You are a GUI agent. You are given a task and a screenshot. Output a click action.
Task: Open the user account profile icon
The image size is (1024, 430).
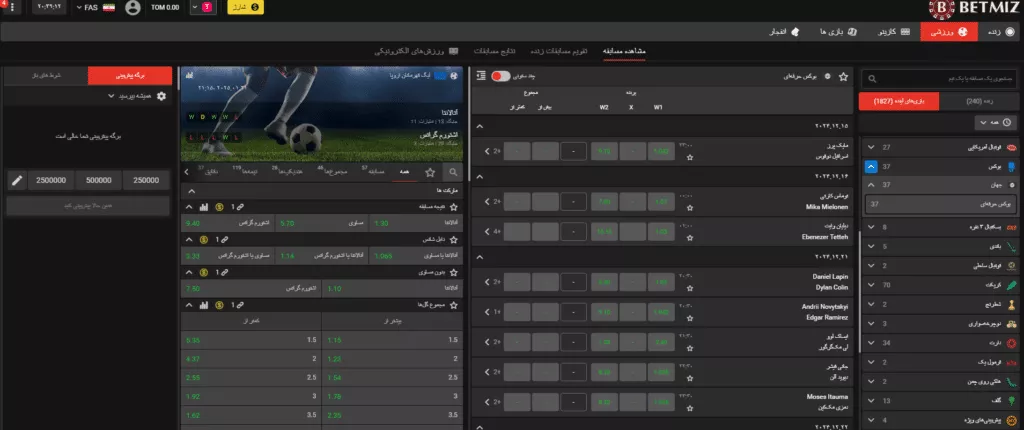point(133,8)
